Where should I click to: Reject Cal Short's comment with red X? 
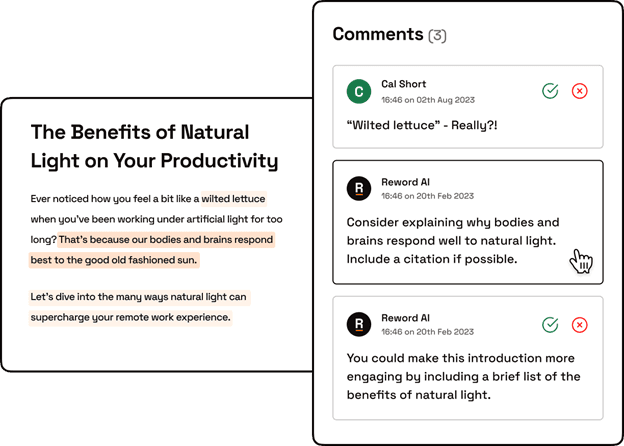579,91
